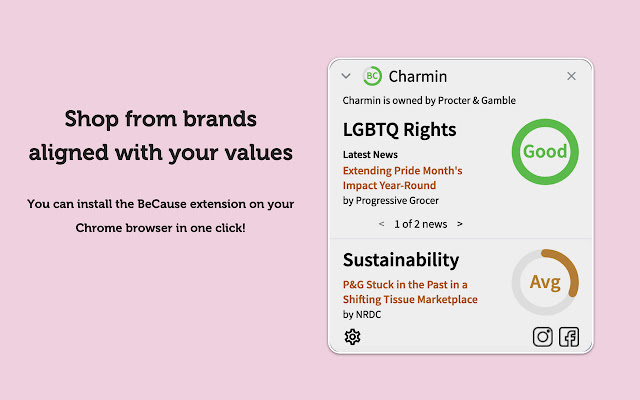Click the '1 of 2 news' counter

(x=420, y=224)
